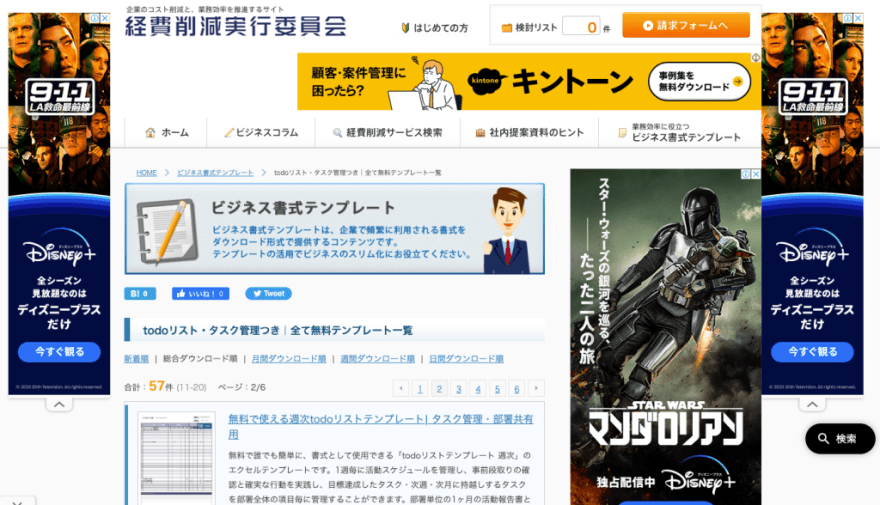Click the 検討リスト folder icon
The image size is (880, 505).
(506, 27)
